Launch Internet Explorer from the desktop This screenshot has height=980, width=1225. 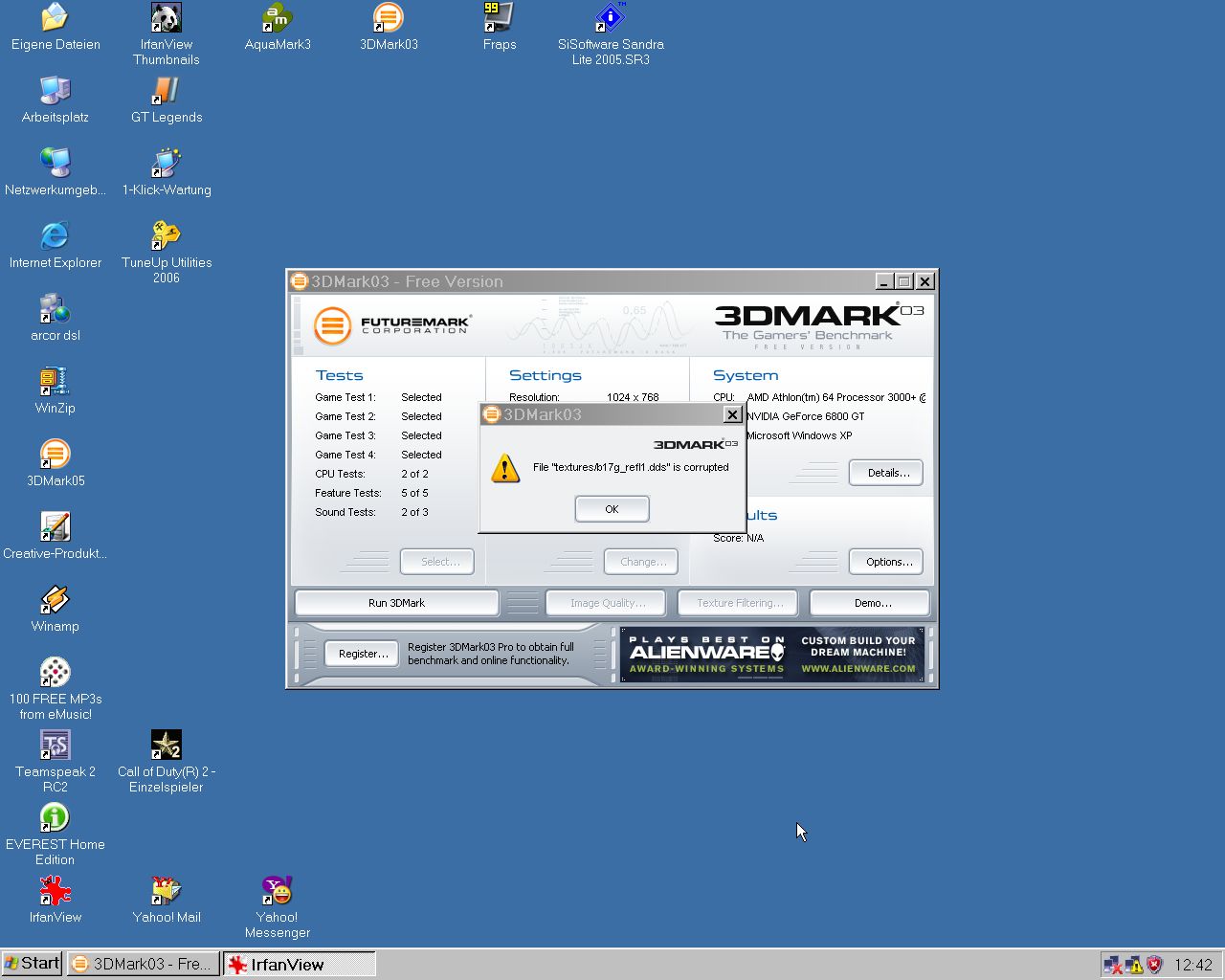click(x=56, y=245)
